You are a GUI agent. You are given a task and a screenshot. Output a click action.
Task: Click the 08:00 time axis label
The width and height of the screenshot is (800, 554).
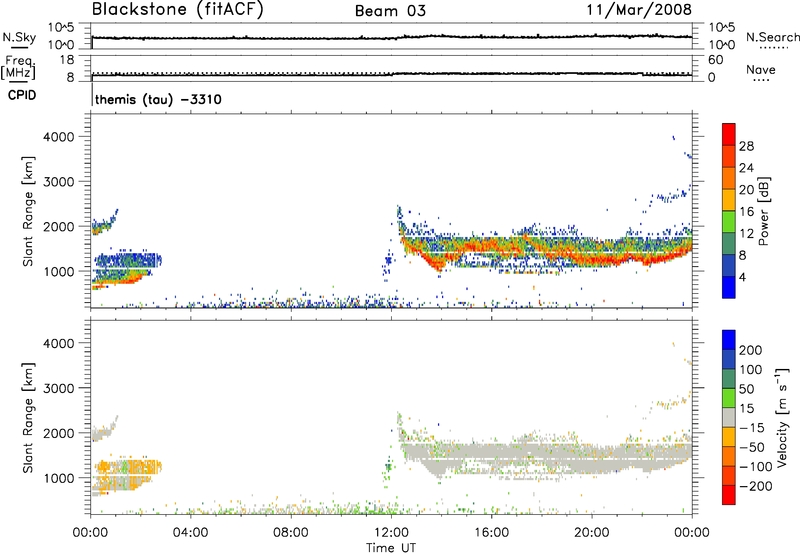coord(291,533)
